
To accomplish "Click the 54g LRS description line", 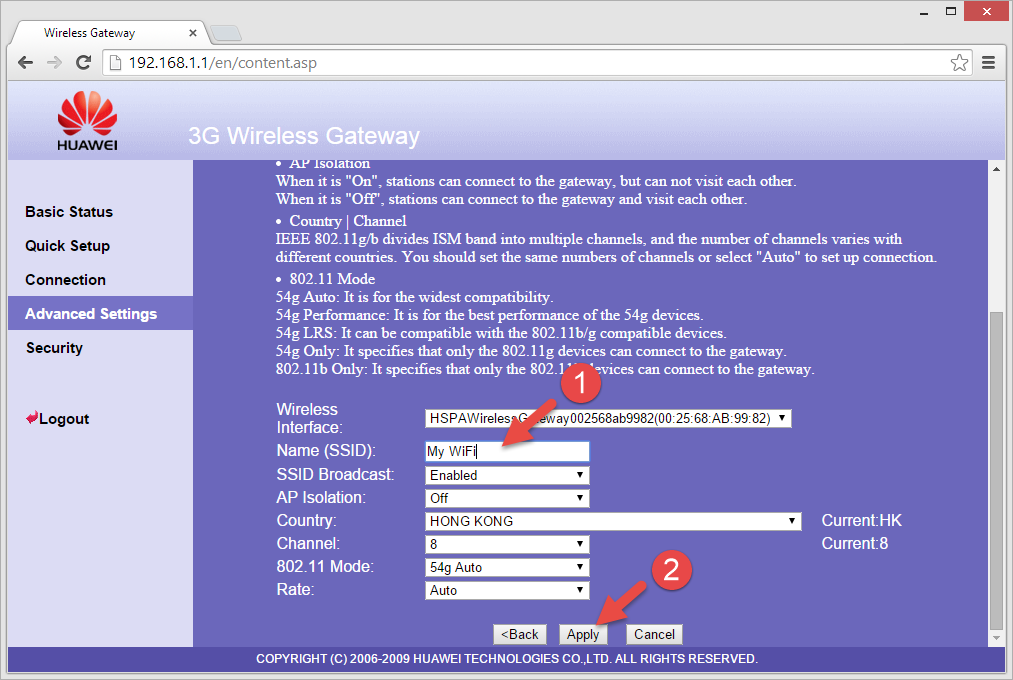I will point(501,333).
